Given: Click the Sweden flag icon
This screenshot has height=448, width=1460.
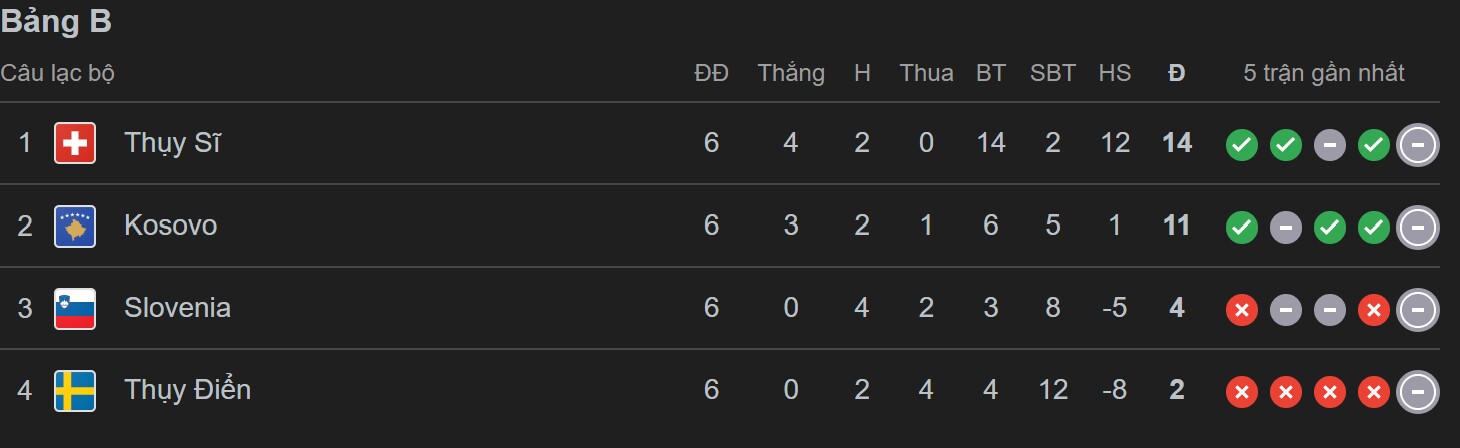Looking at the screenshot, I should [x=75, y=390].
